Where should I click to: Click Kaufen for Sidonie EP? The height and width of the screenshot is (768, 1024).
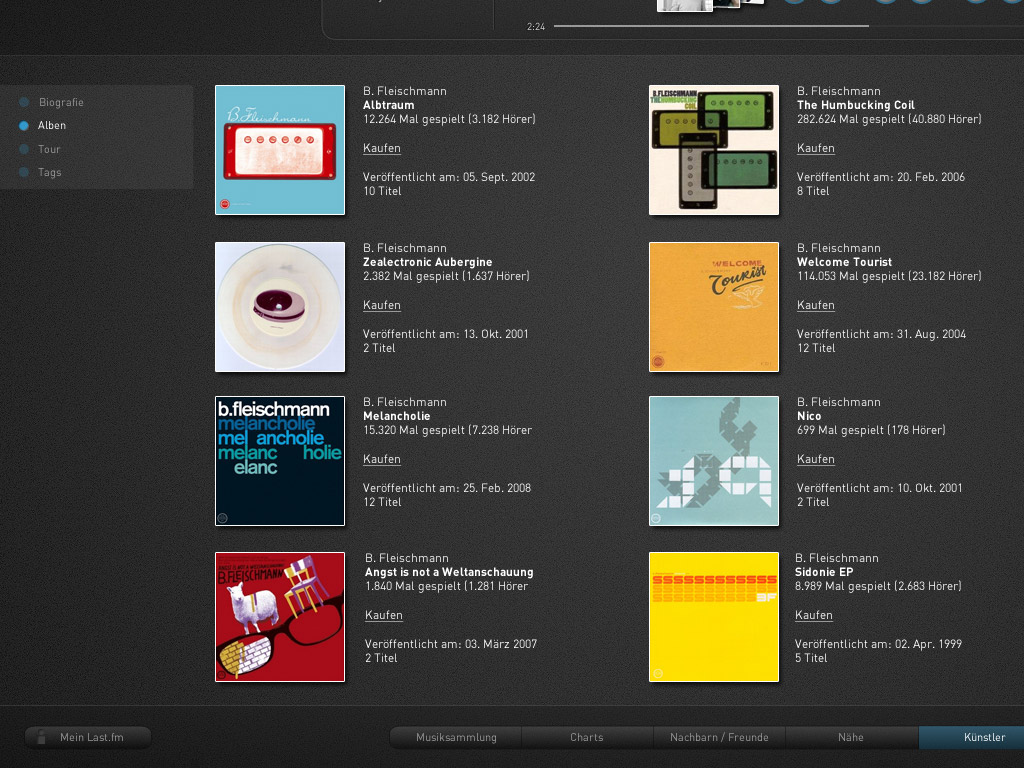point(814,615)
